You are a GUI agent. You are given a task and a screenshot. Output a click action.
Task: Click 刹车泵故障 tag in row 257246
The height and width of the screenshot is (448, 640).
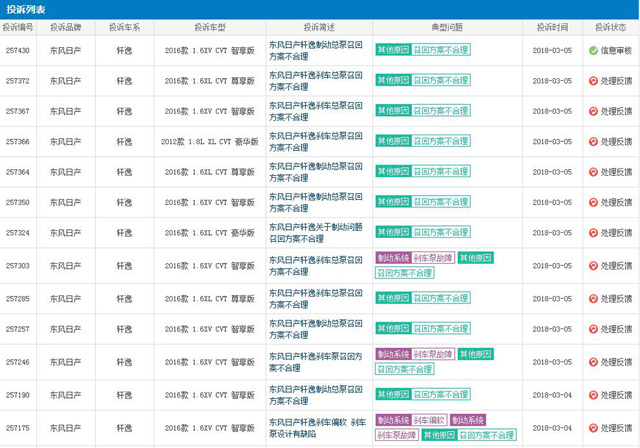click(x=433, y=354)
